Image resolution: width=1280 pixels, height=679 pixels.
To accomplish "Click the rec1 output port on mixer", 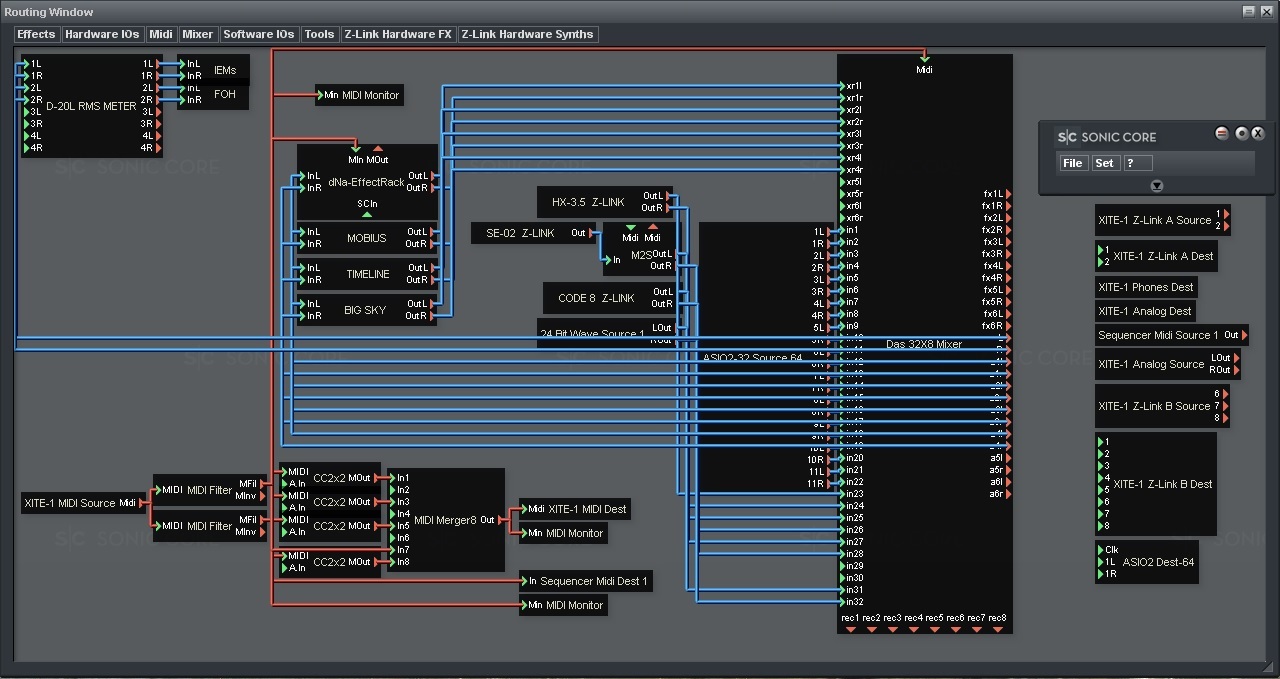I will click(x=850, y=628).
